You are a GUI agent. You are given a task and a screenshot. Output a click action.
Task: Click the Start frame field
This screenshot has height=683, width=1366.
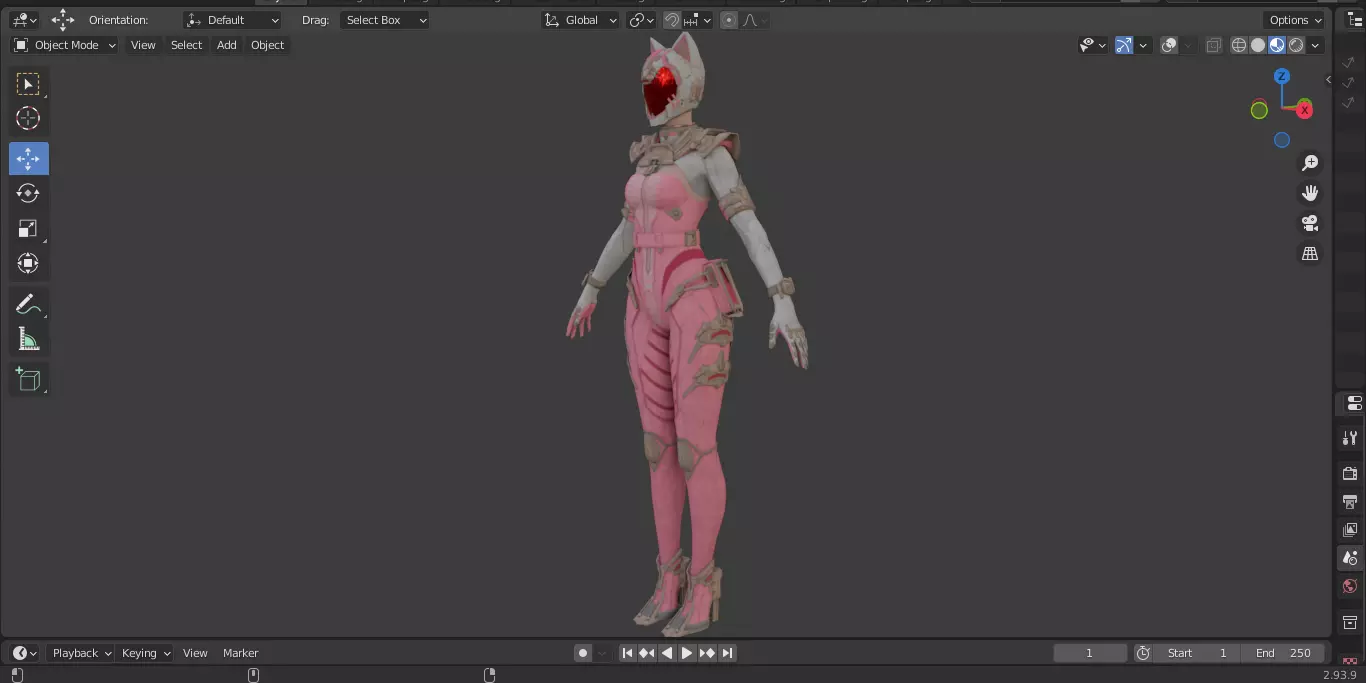[1197, 653]
